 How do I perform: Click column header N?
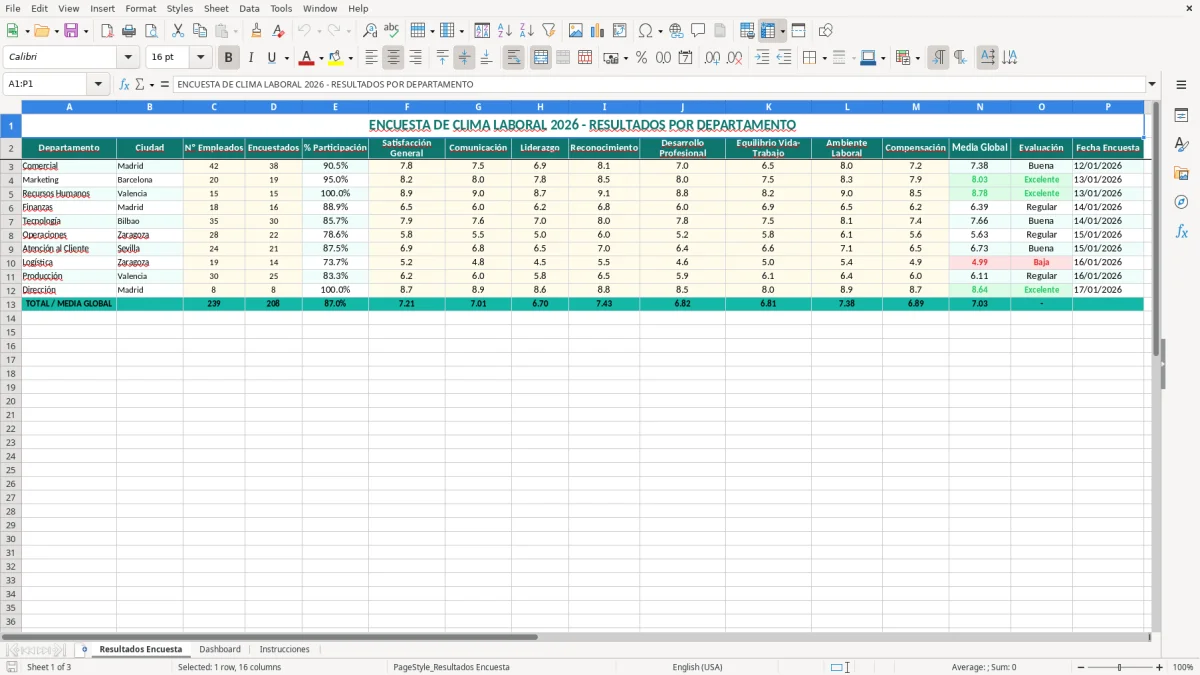(x=979, y=106)
